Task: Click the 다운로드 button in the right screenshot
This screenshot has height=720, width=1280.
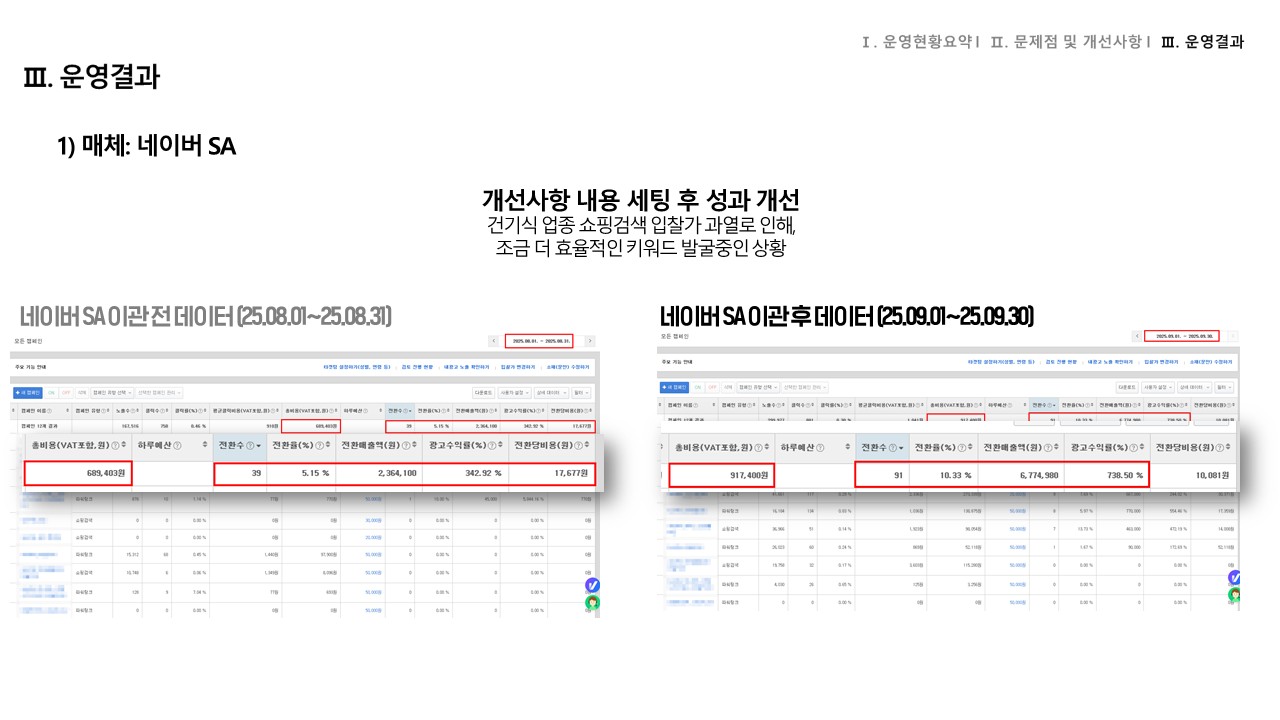Action: click(1127, 387)
